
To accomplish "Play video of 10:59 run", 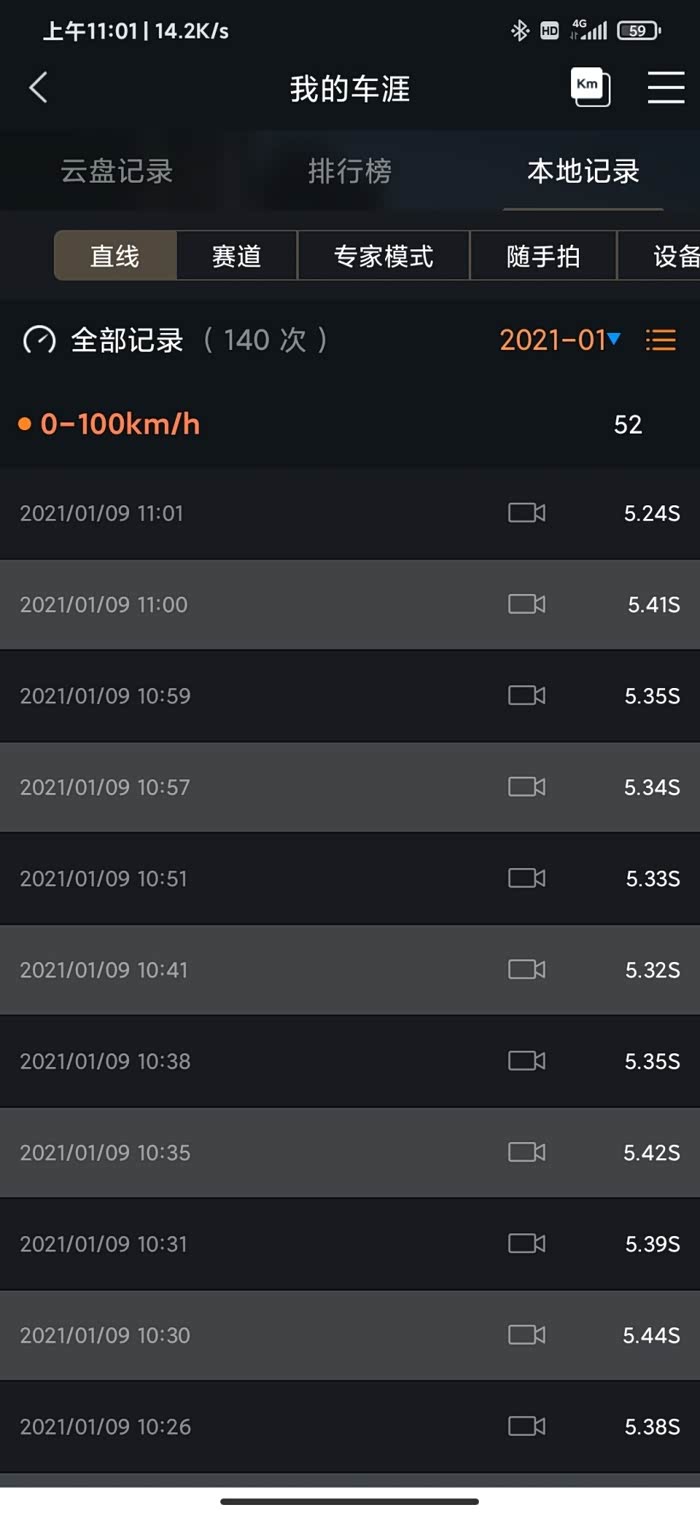I will tap(526, 696).
